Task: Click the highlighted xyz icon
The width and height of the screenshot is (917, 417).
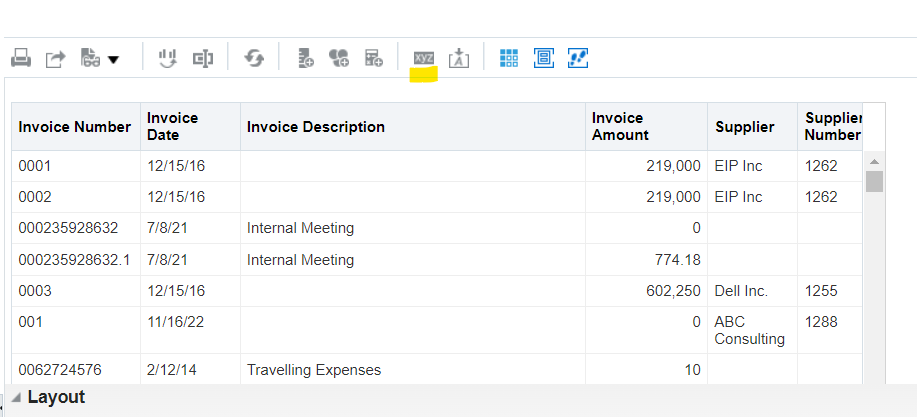Action: click(423, 58)
